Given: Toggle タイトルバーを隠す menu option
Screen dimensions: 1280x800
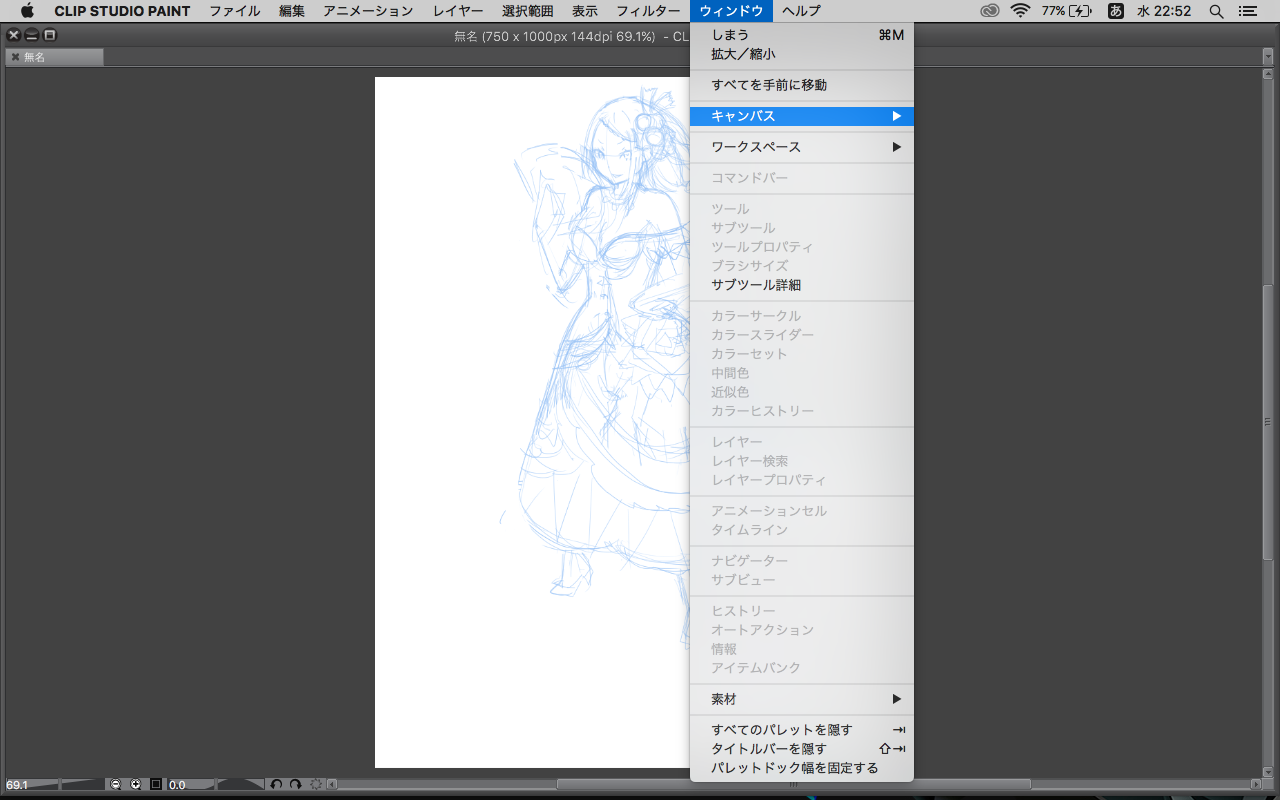Looking at the screenshot, I should click(x=768, y=749).
